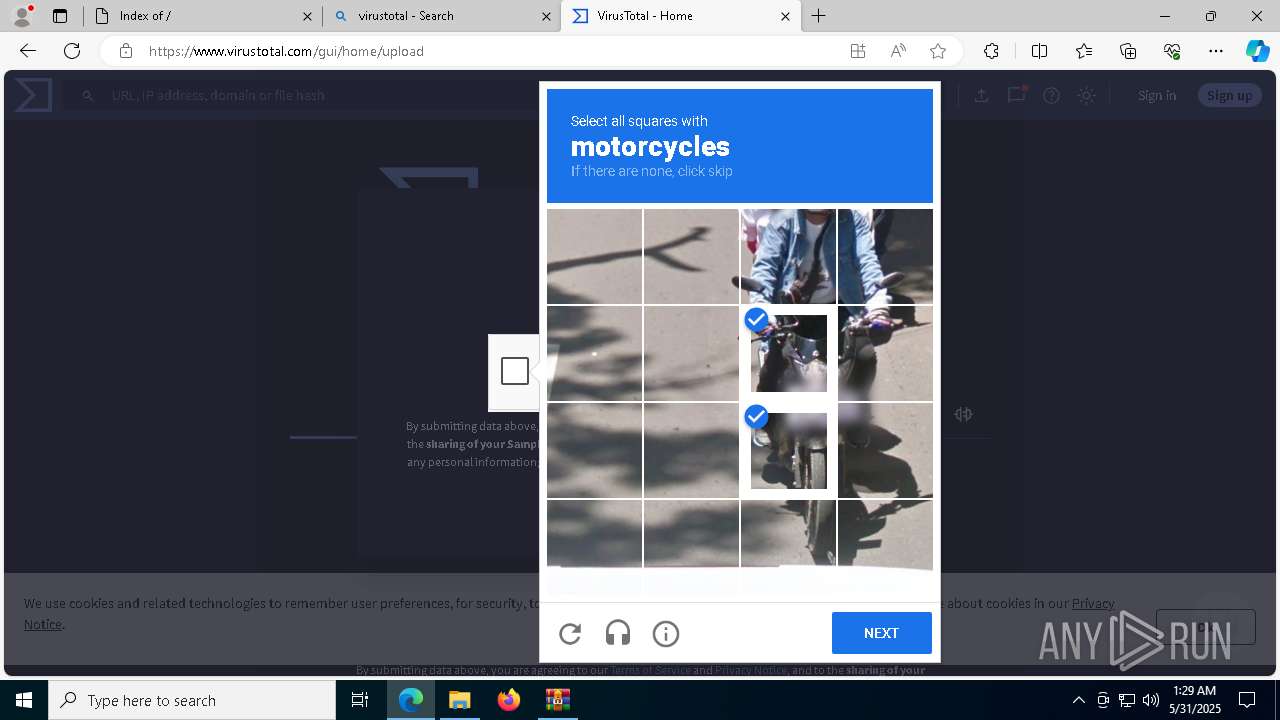Select the 'VirusTotal - Home' tab

(680, 16)
